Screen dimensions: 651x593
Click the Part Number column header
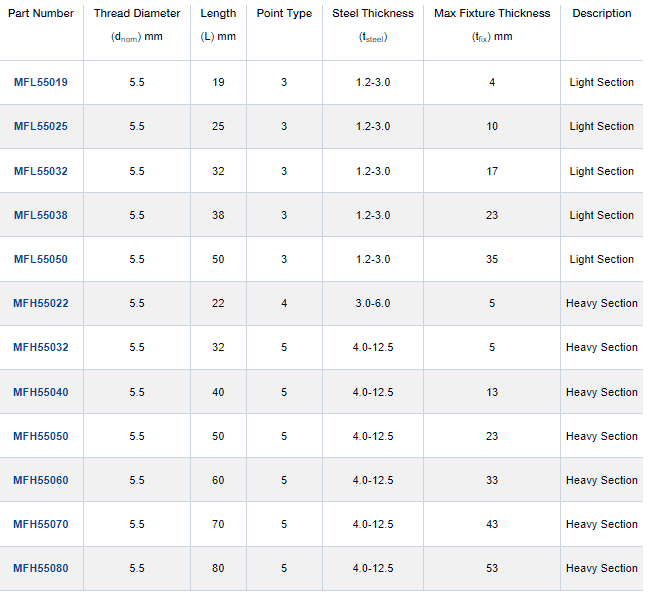tap(40, 14)
